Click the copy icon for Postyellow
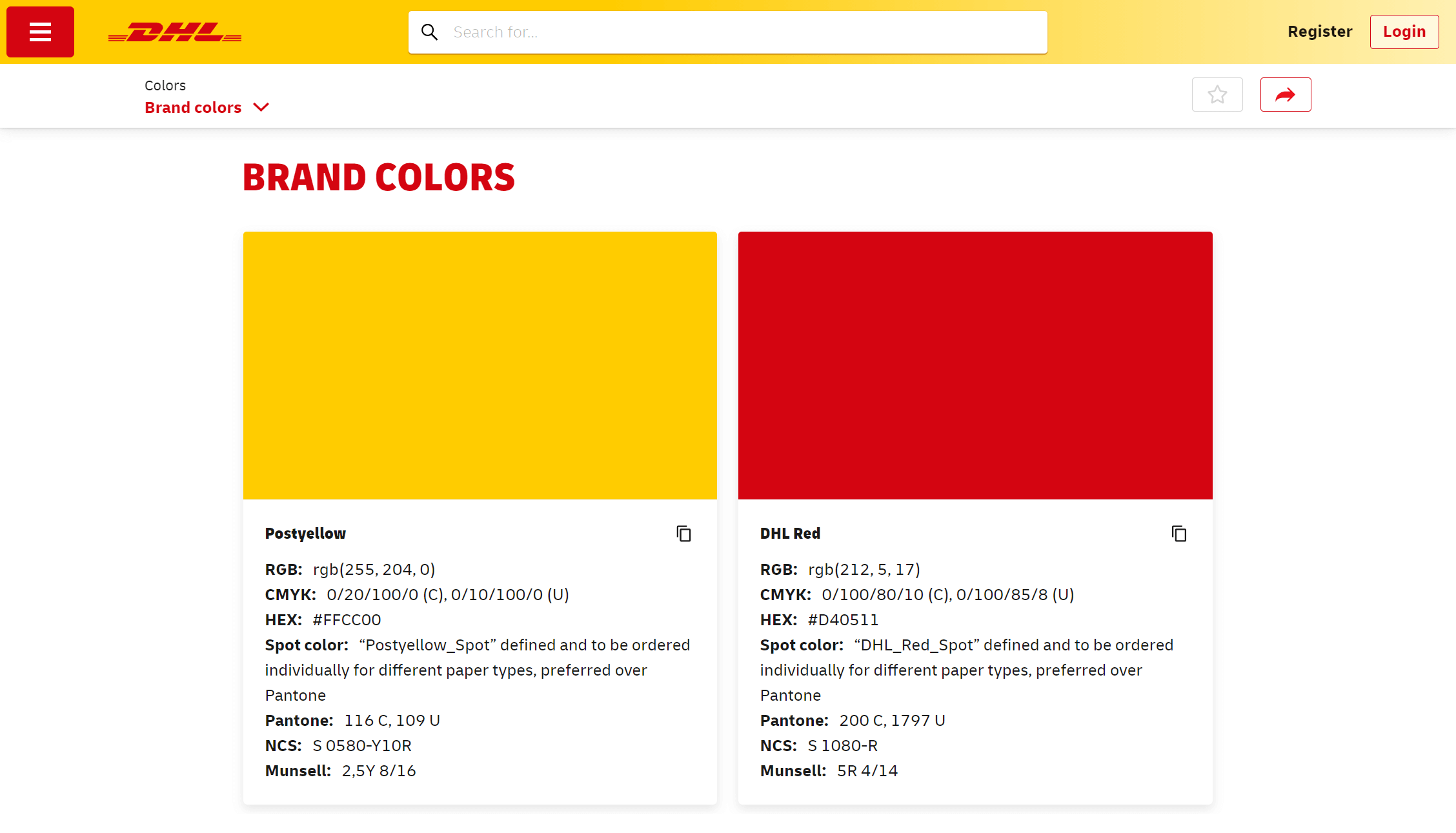This screenshot has height=833, width=1456. [684, 533]
